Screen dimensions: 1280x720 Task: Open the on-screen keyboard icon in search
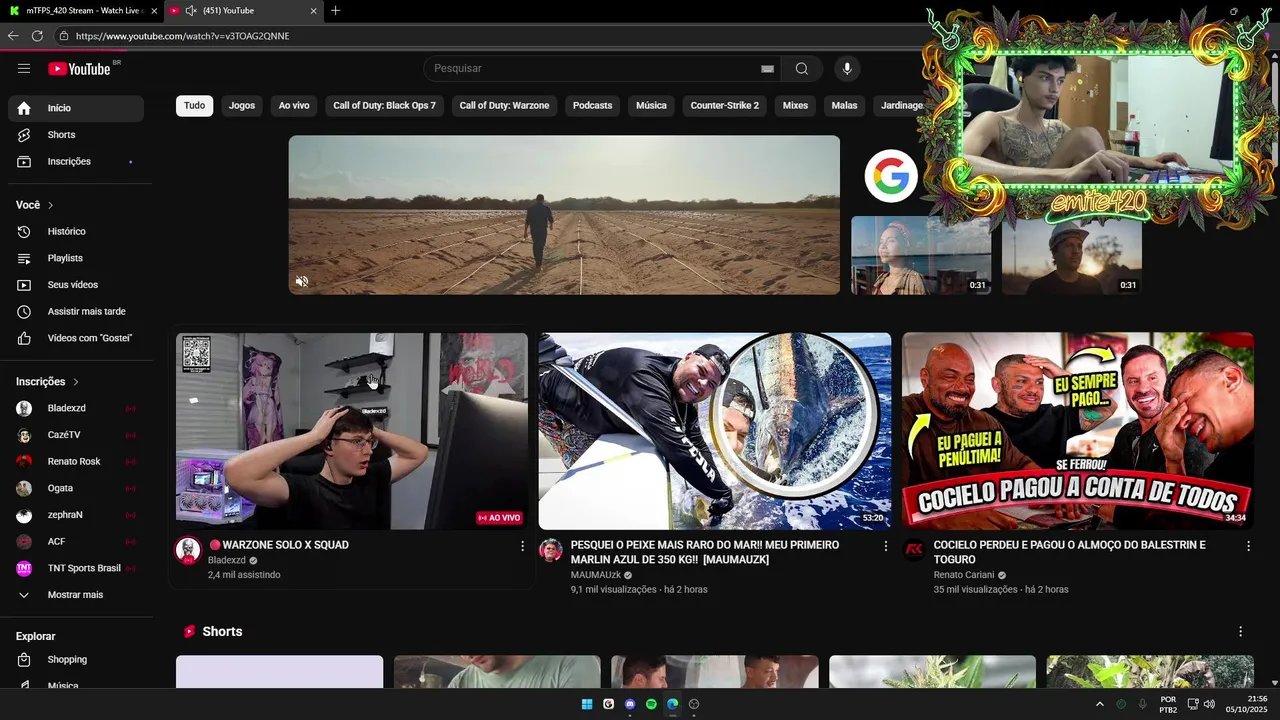767,69
